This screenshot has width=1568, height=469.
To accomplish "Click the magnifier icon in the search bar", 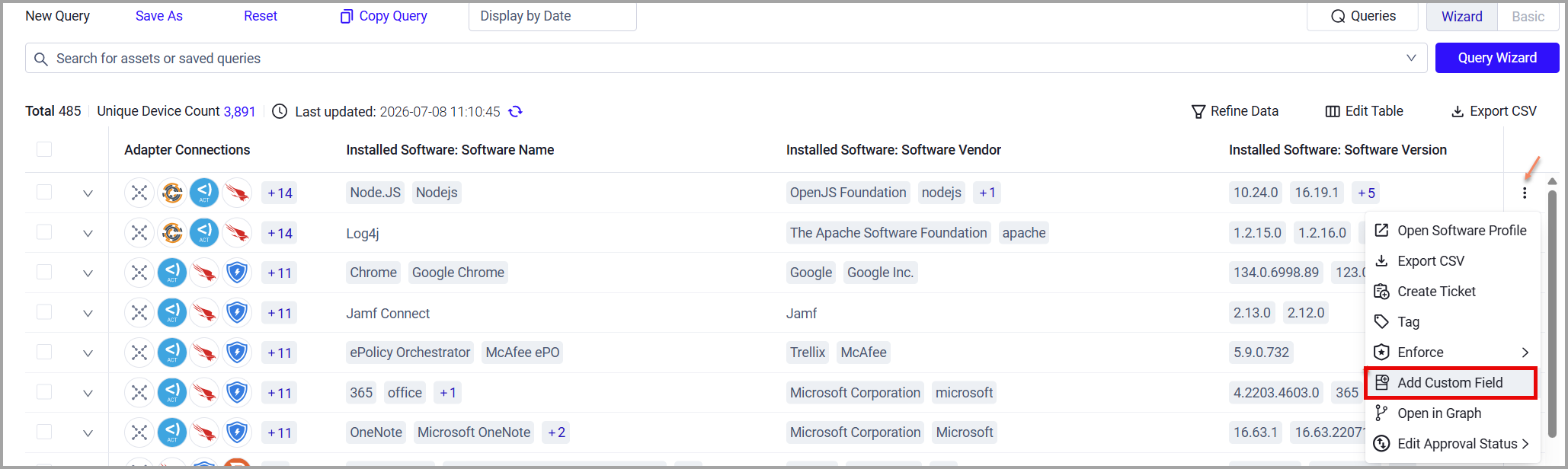I will click(41, 59).
